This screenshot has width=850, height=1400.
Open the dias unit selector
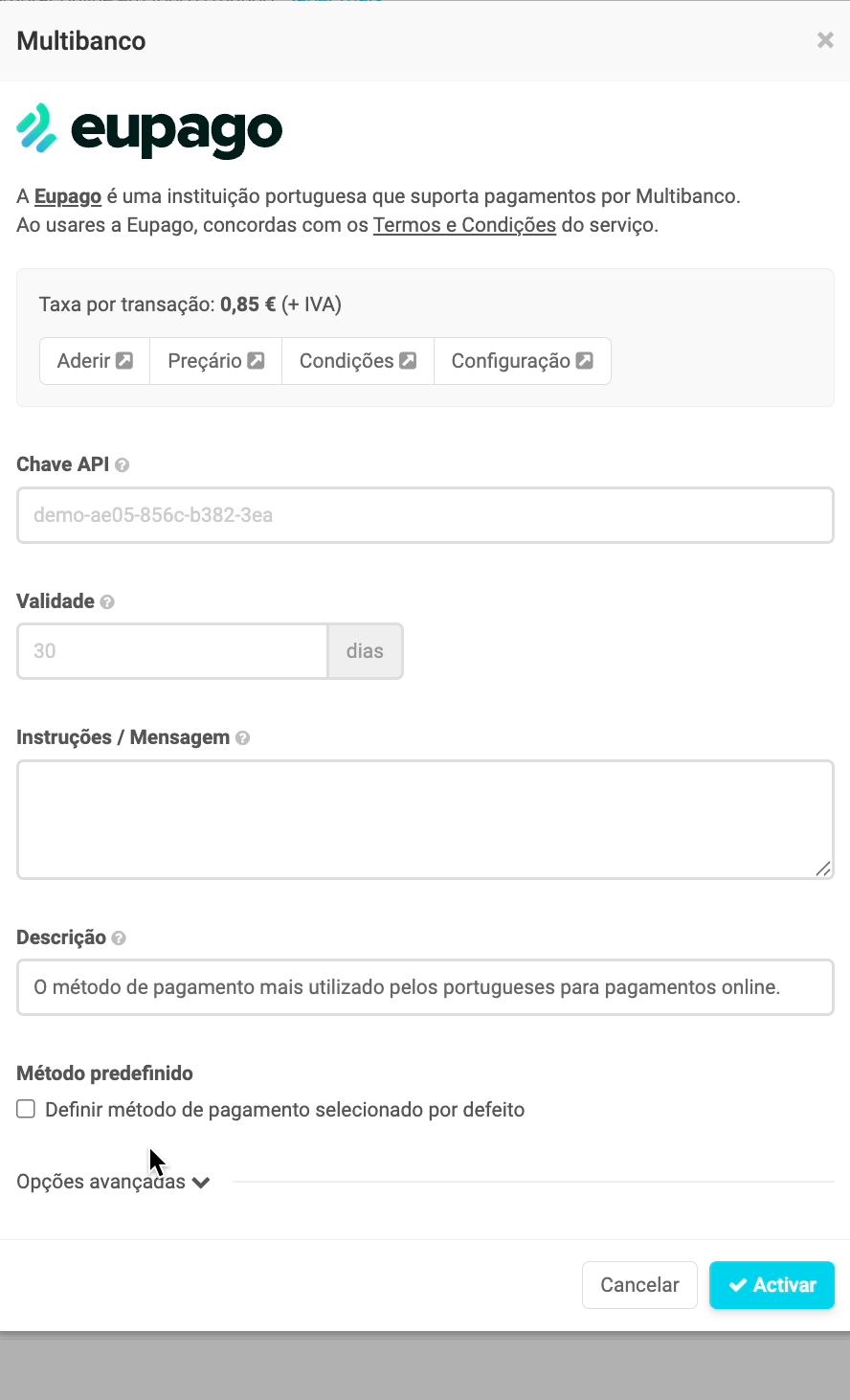(x=365, y=650)
